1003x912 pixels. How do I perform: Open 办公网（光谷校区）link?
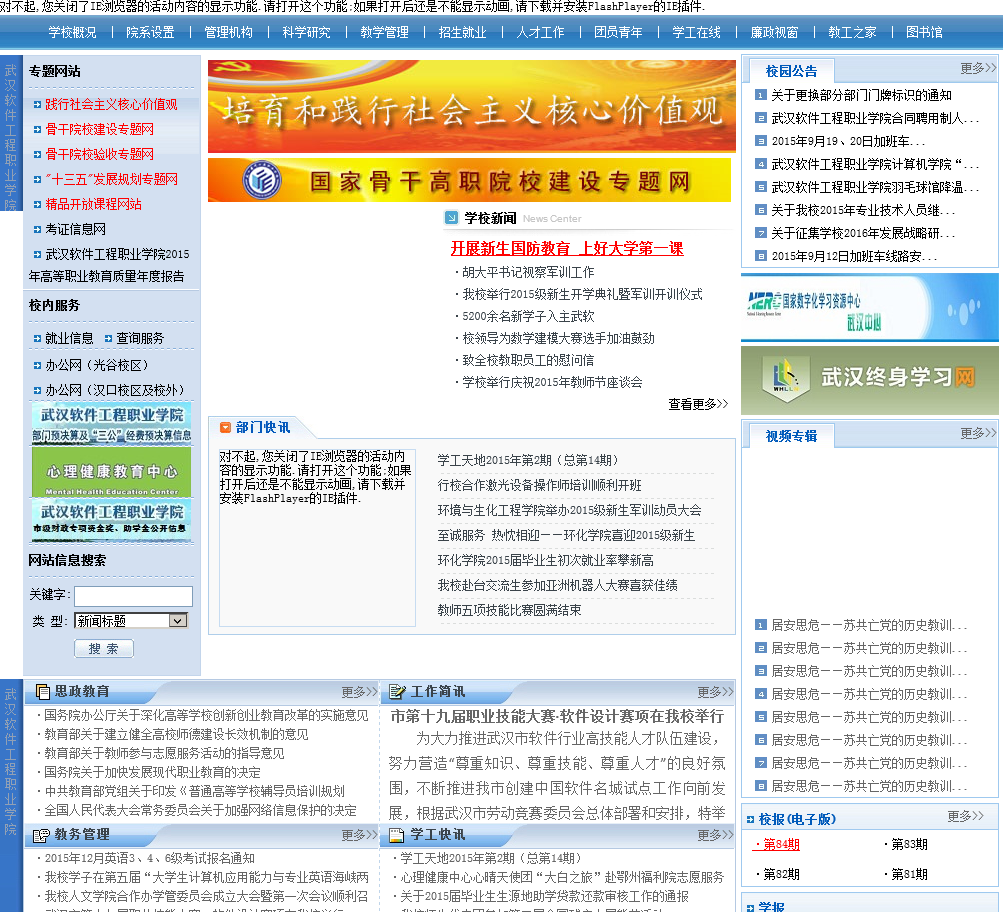pos(97,365)
